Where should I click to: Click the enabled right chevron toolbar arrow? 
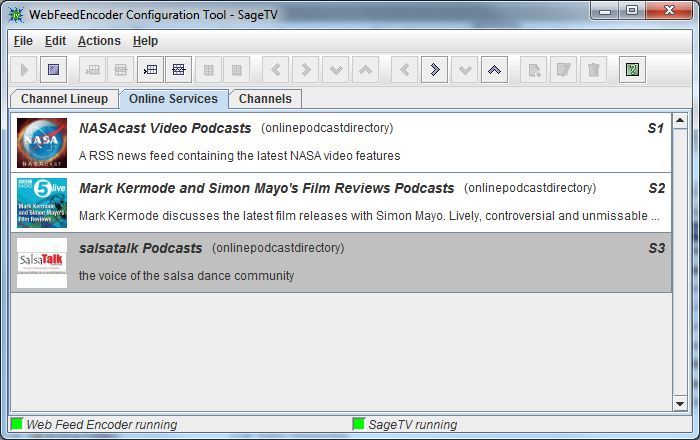[434, 70]
